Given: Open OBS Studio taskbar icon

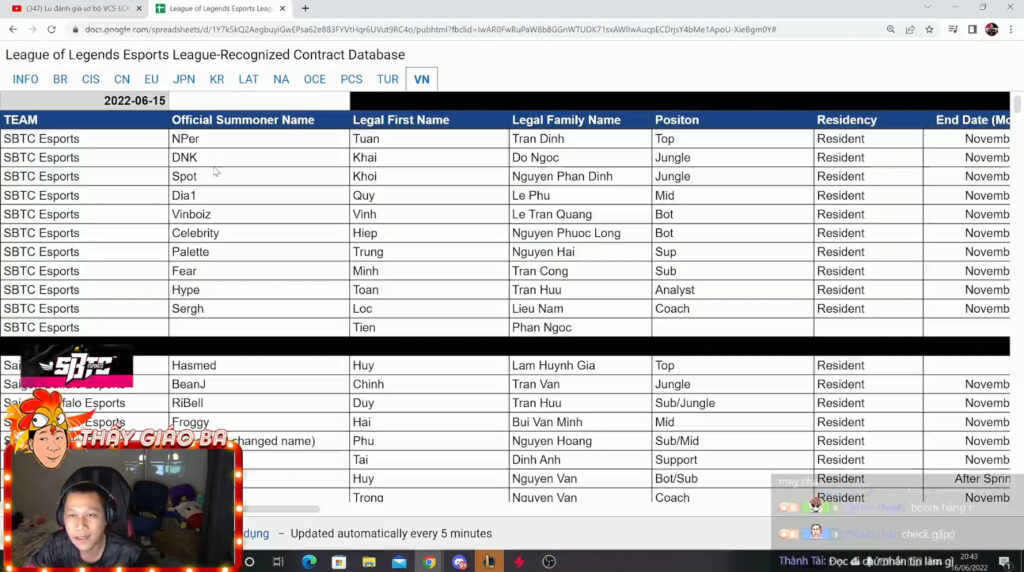Looking at the screenshot, I should coord(549,562).
